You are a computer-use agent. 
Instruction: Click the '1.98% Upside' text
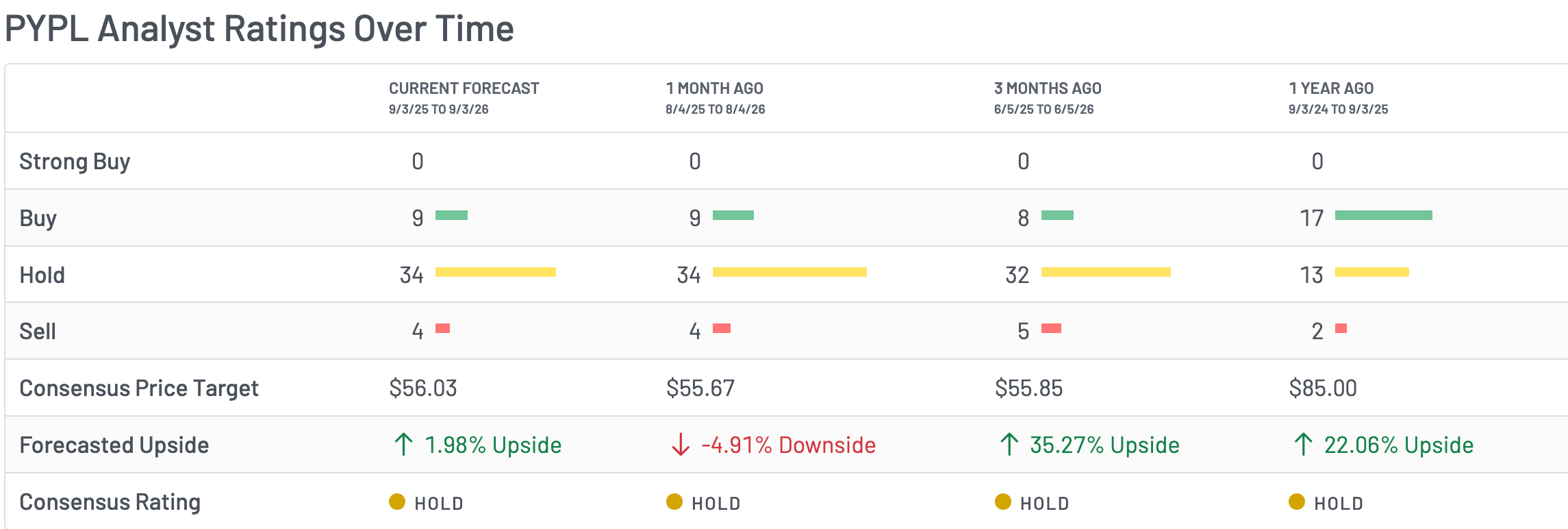pos(493,445)
